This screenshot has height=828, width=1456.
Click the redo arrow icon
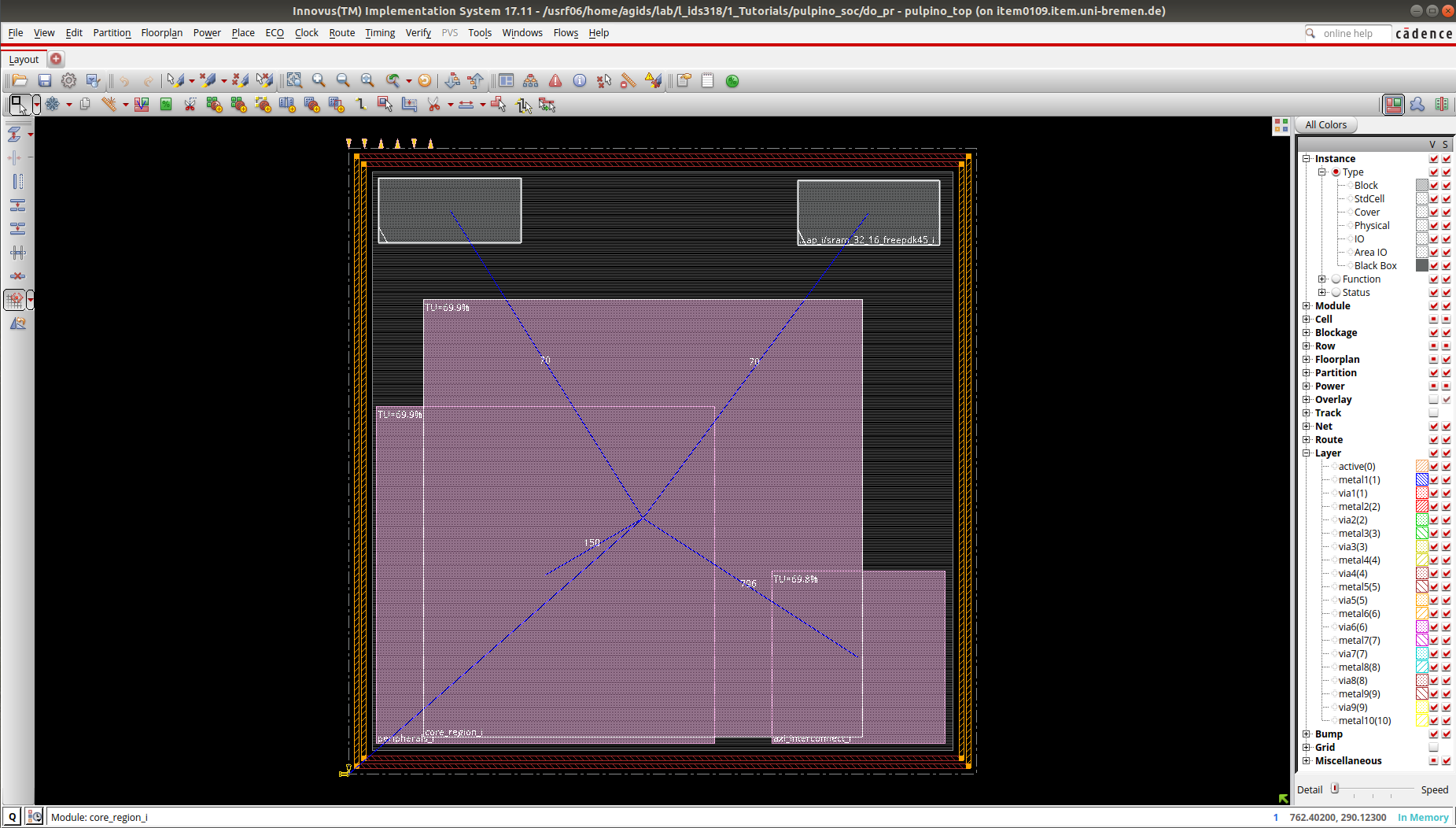[149, 80]
